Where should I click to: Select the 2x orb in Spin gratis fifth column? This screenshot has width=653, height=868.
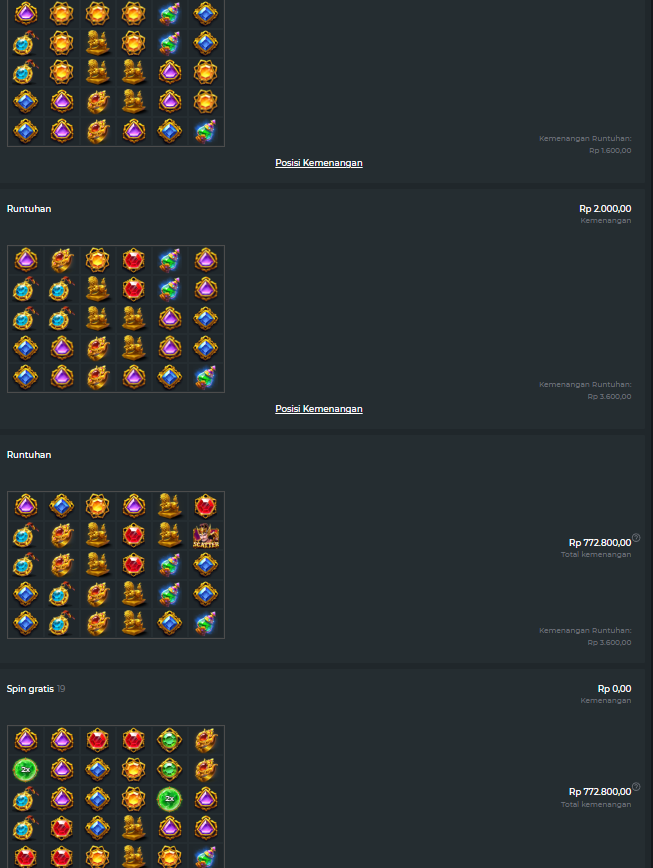[x=169, y=799]
